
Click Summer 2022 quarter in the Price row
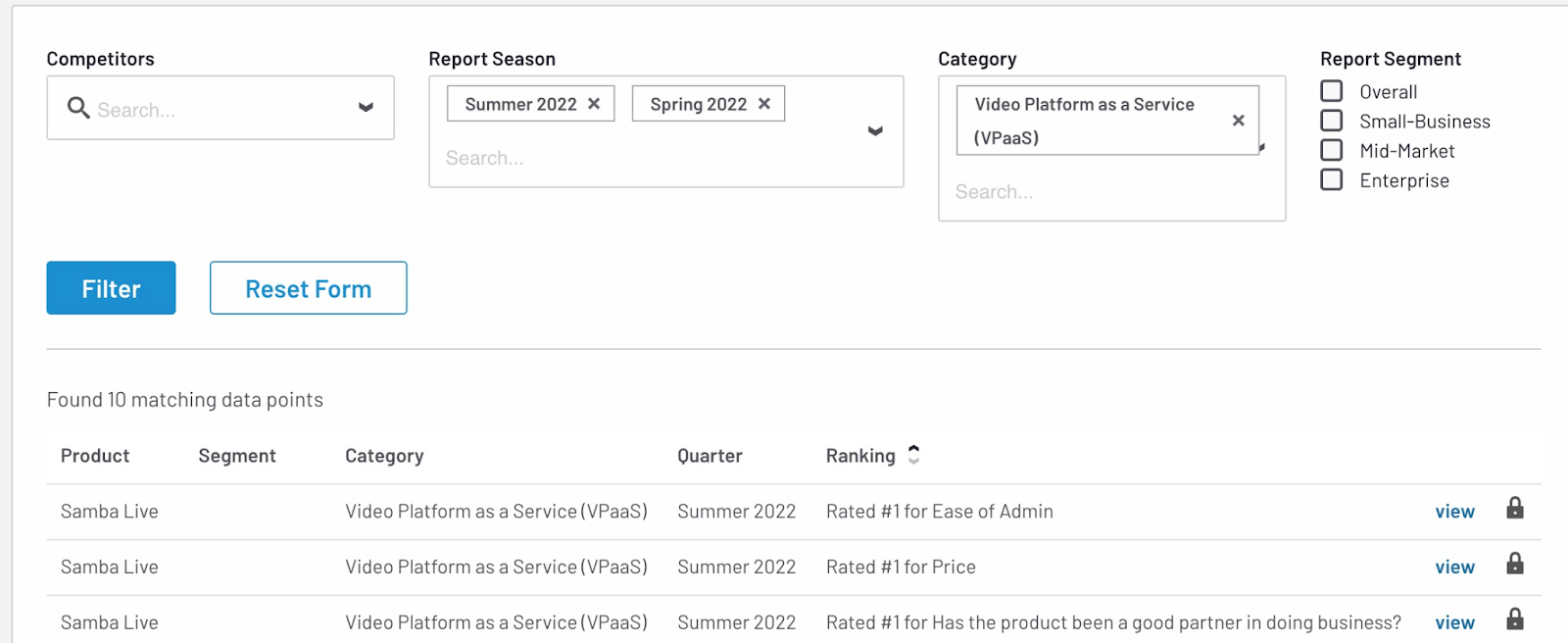point(736,568)
